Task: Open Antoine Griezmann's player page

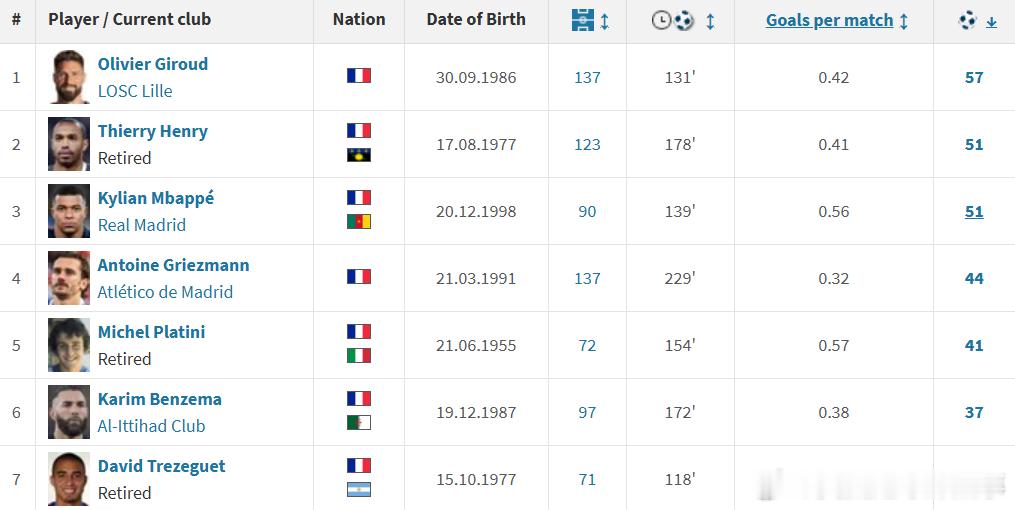Action: click(173, 265)
